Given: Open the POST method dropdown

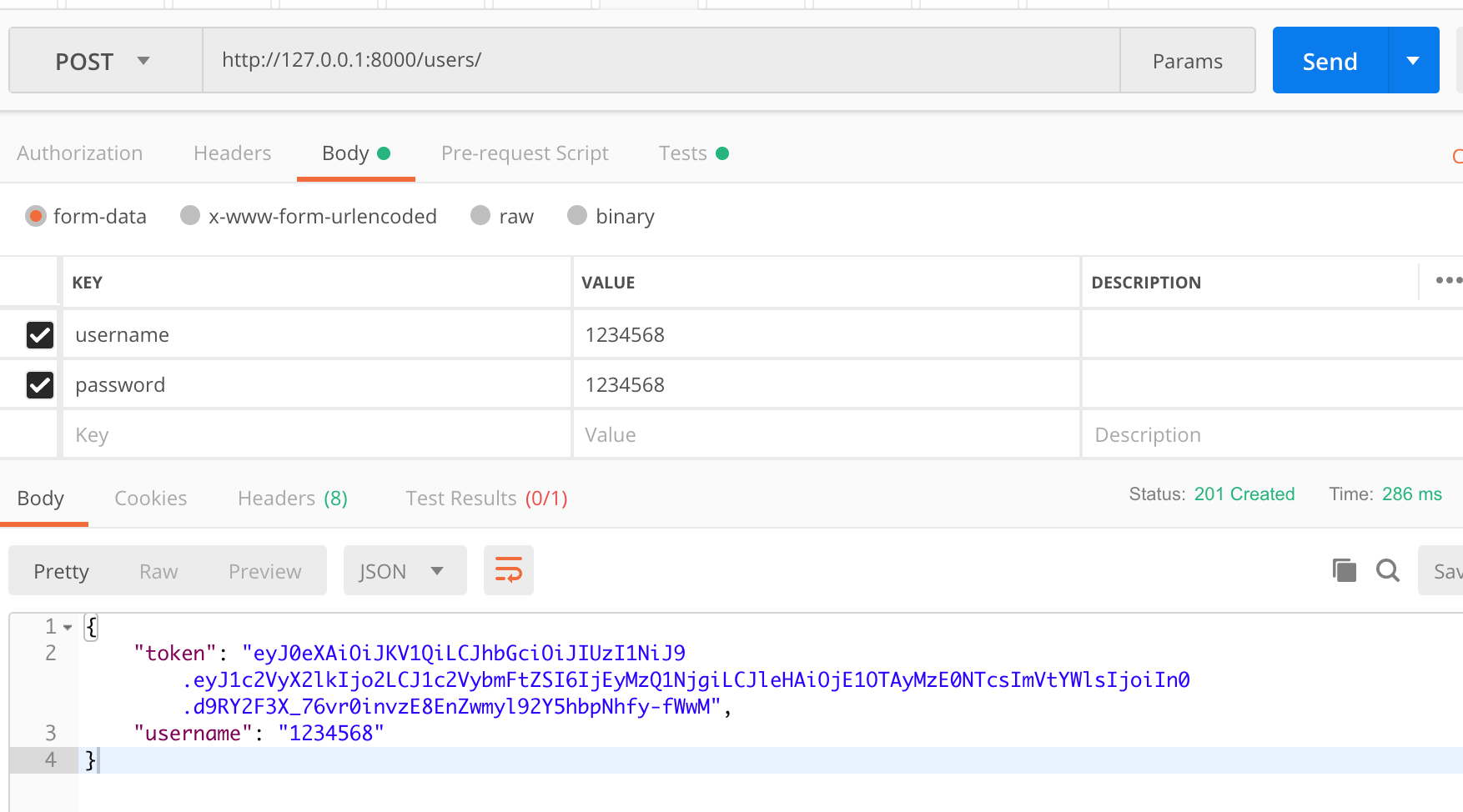Looking at the screenshot, I should click(105, 60).
